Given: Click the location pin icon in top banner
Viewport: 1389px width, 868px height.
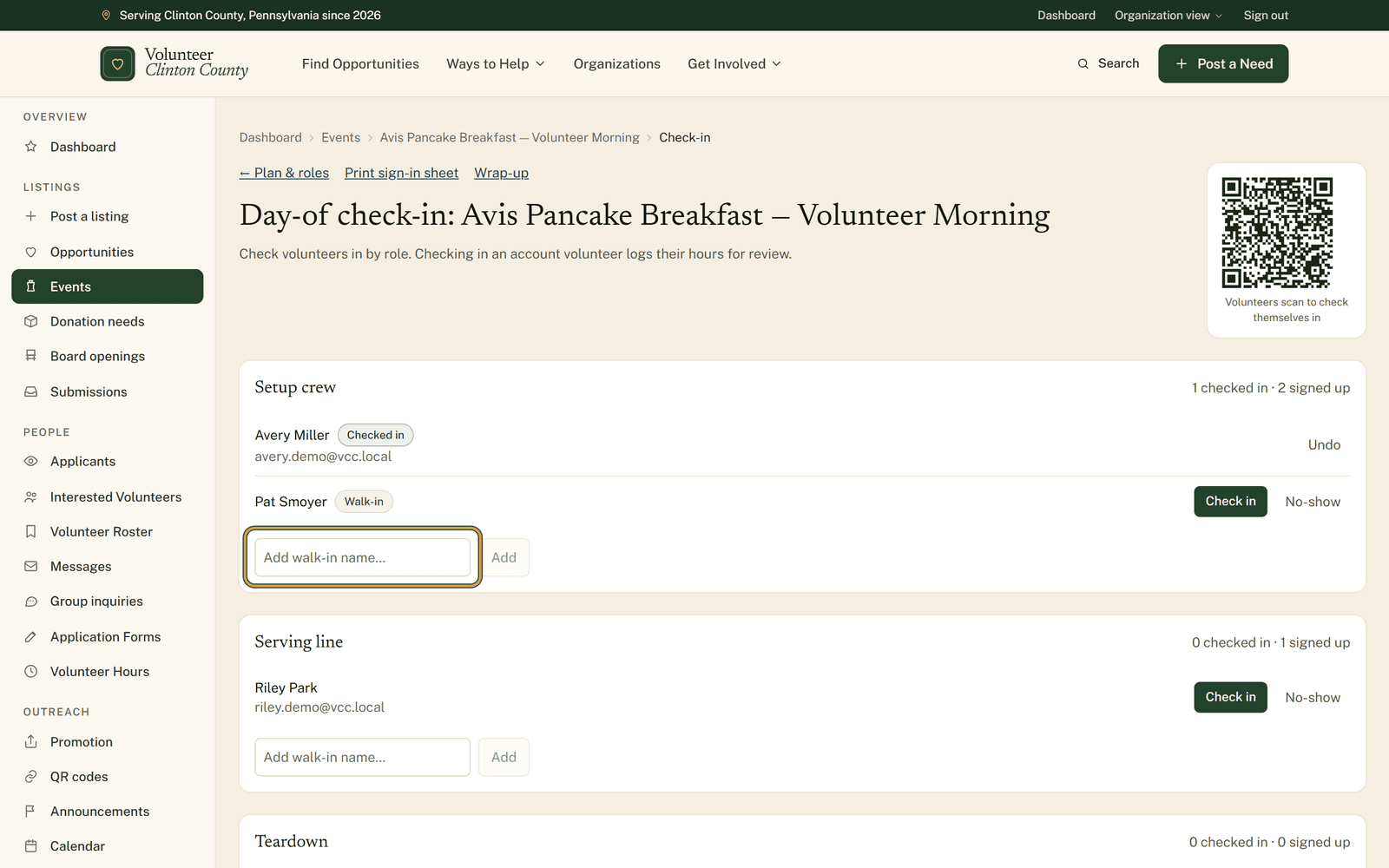Looking at the screenshot, I should point(106,16).
